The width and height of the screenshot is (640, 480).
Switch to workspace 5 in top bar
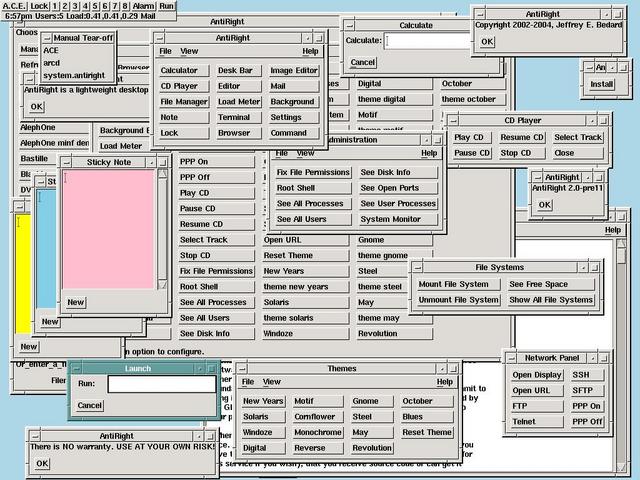pos(94,6)
